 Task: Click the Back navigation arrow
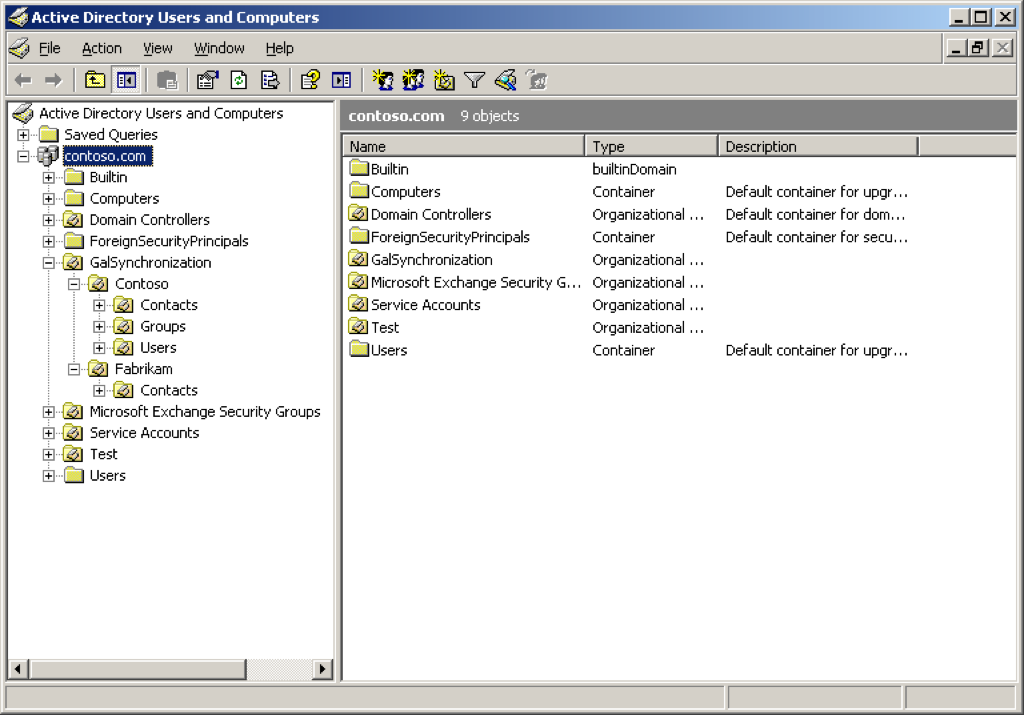(x=22, y=80)
